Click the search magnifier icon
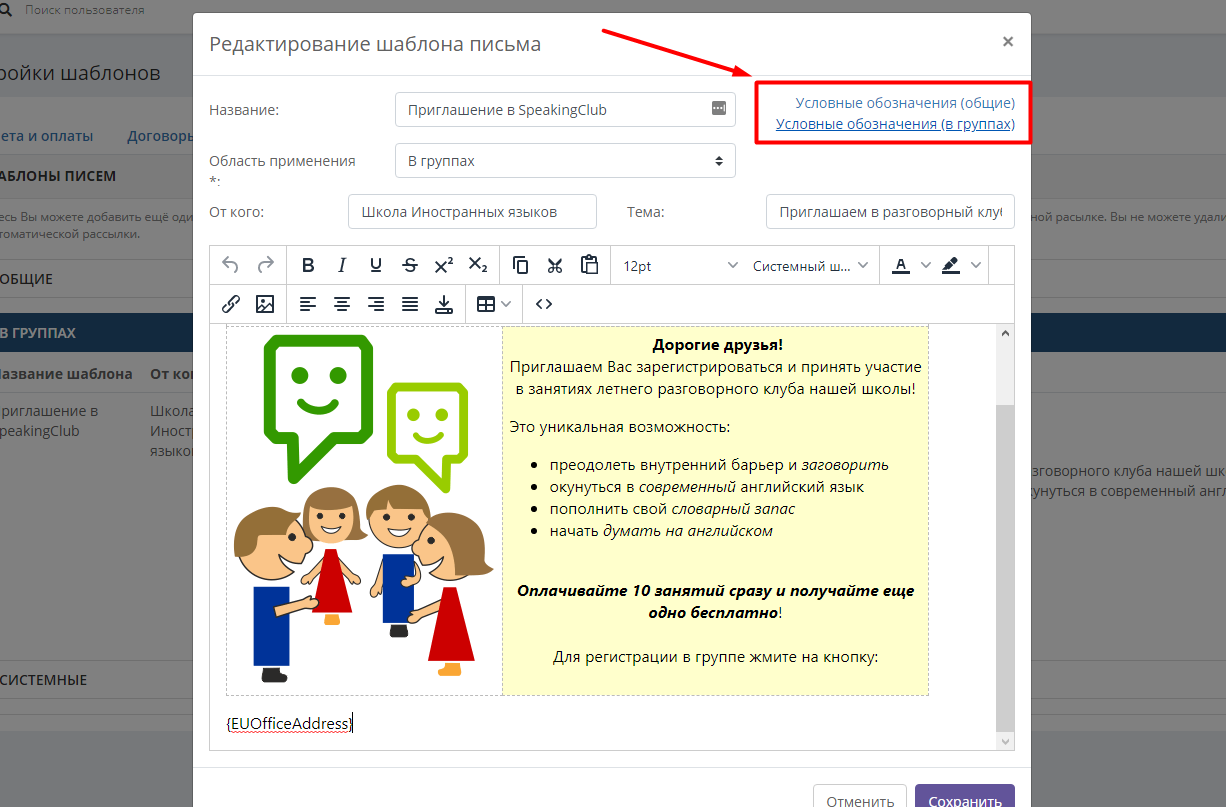The image size is (1226, 807). click(x=5, y=10)
